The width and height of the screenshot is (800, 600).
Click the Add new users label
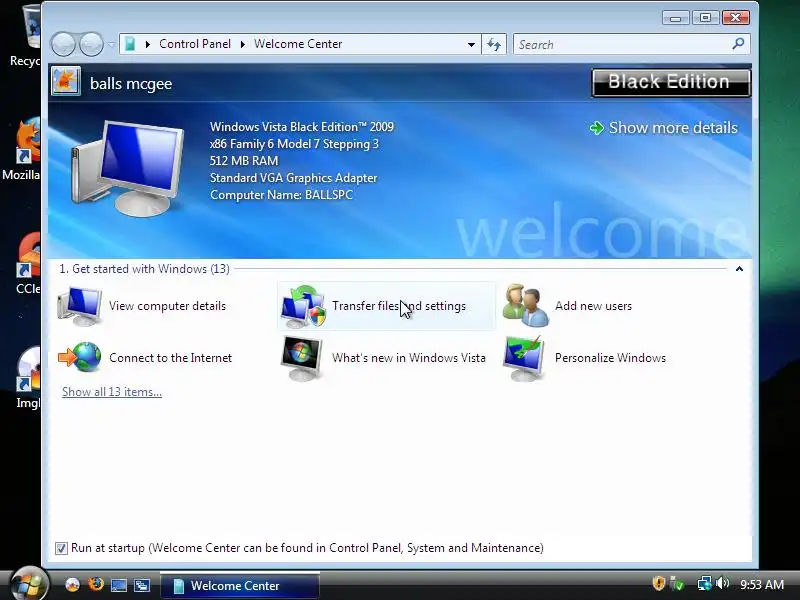tap(593, 306)
